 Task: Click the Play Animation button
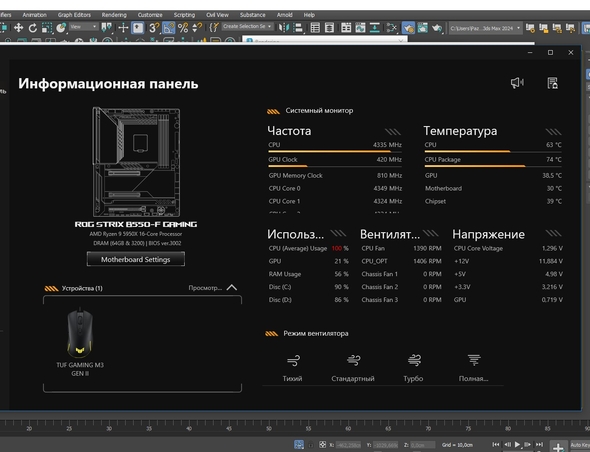[517, 444]
